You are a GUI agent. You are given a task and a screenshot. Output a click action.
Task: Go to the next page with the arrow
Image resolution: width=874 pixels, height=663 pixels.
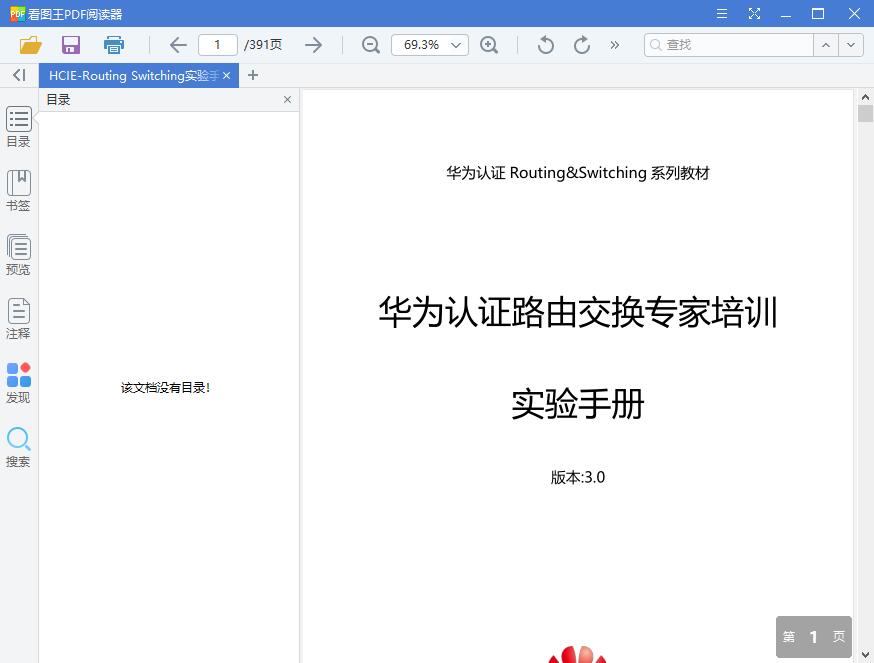tap(313, 45)
